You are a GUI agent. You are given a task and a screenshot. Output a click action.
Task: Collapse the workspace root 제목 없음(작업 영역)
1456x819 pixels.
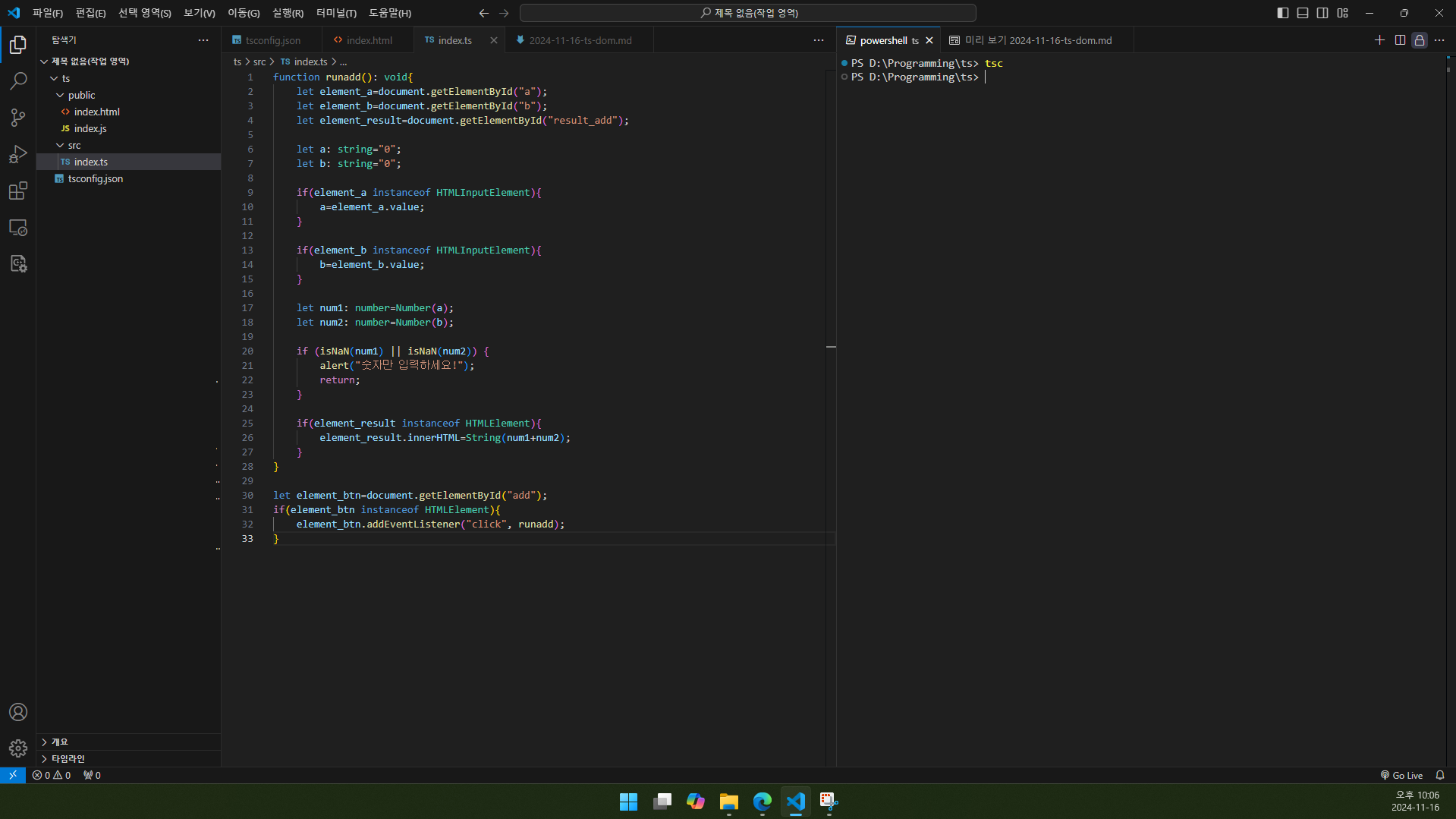tap(128, 61)
